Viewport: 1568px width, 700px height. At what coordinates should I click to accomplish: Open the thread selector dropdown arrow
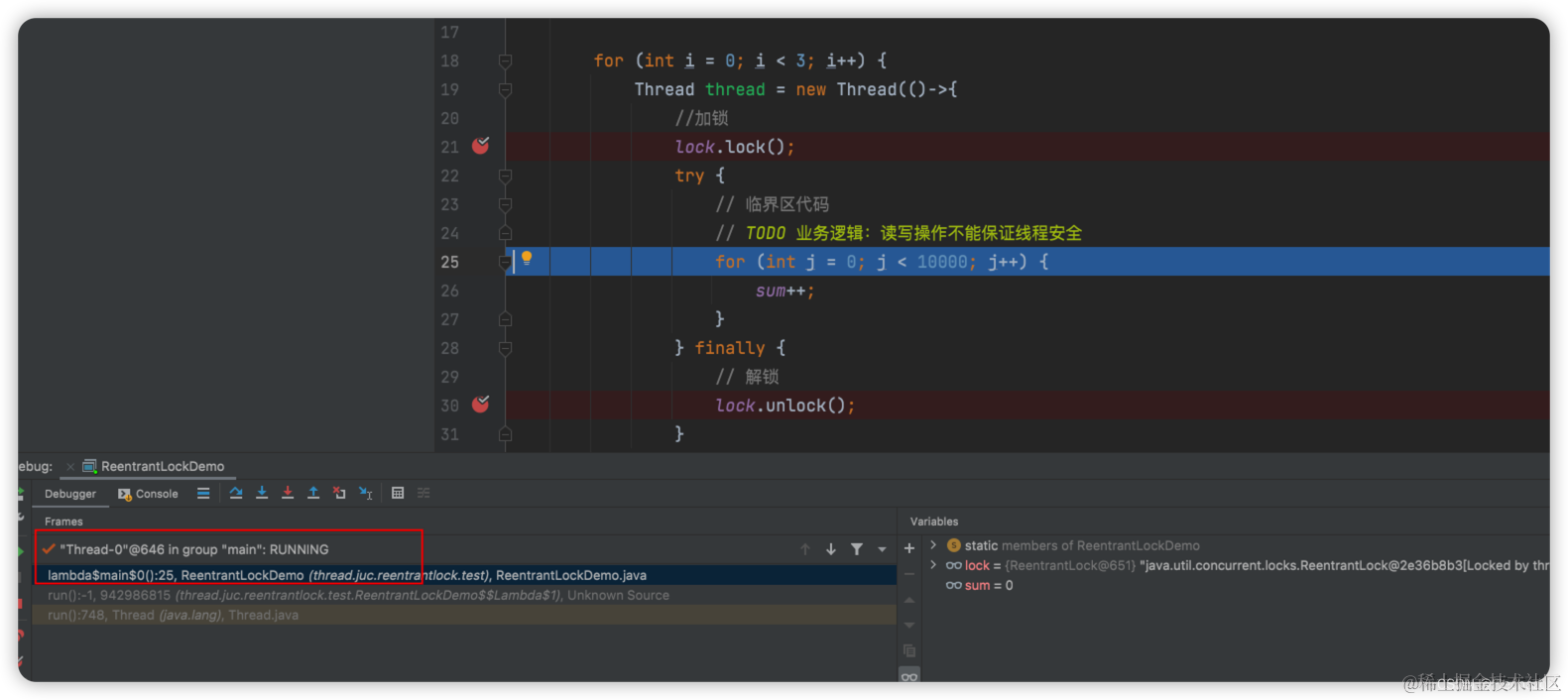click(x=882, y=549)
